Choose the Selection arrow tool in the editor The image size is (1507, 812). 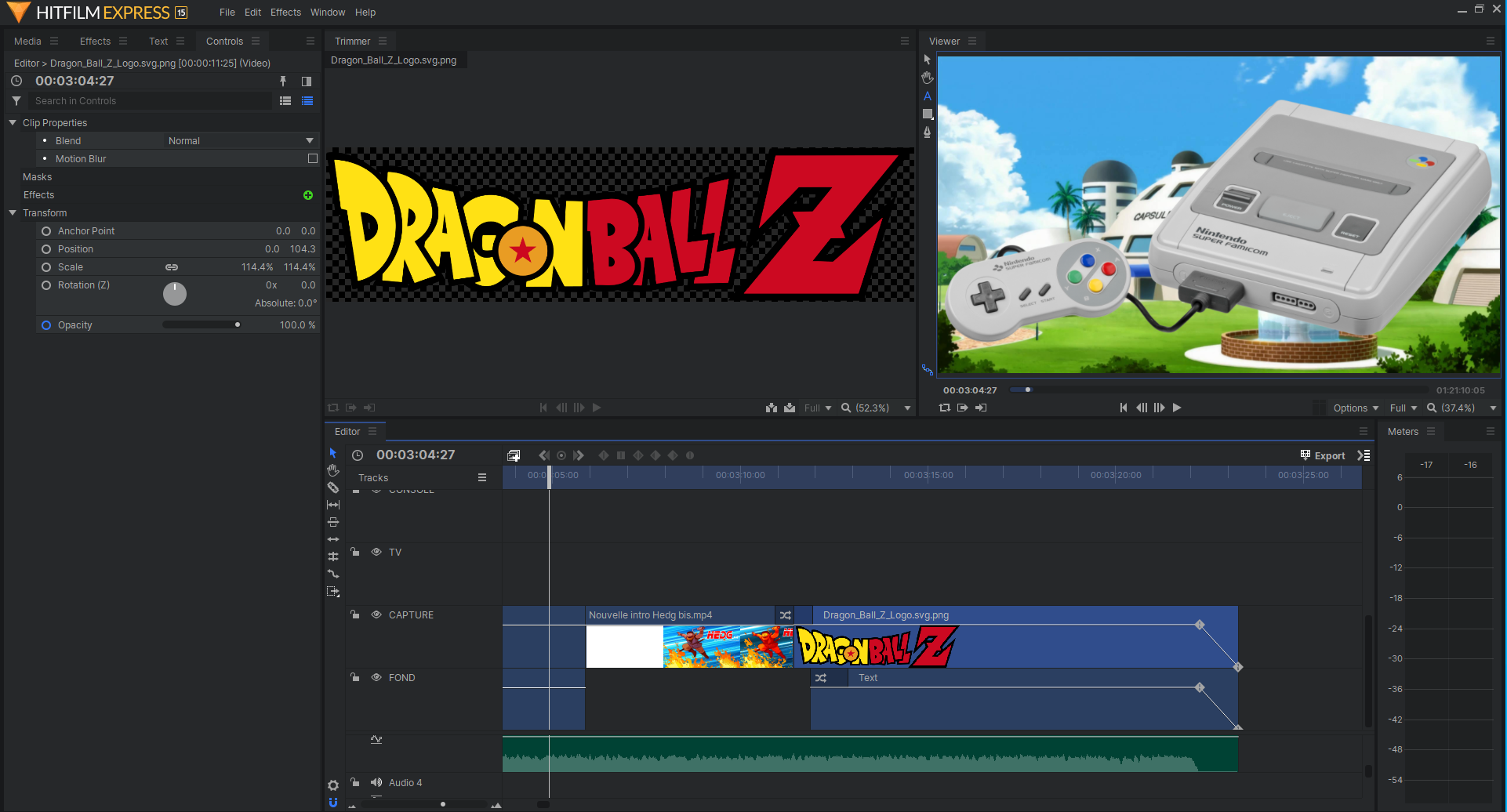(333, 453)
